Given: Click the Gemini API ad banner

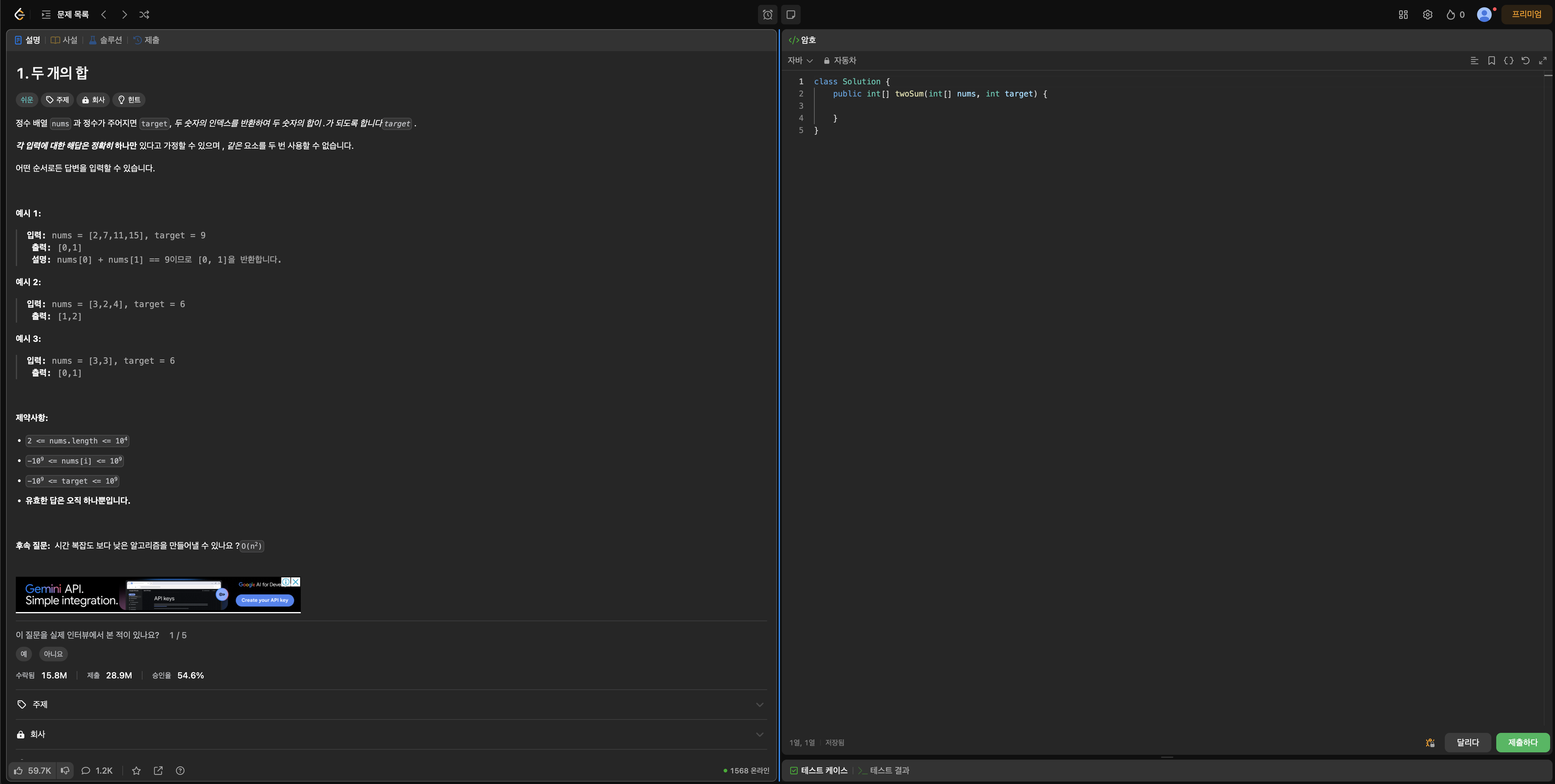Looking at the screenshot, I should (158, 594).
